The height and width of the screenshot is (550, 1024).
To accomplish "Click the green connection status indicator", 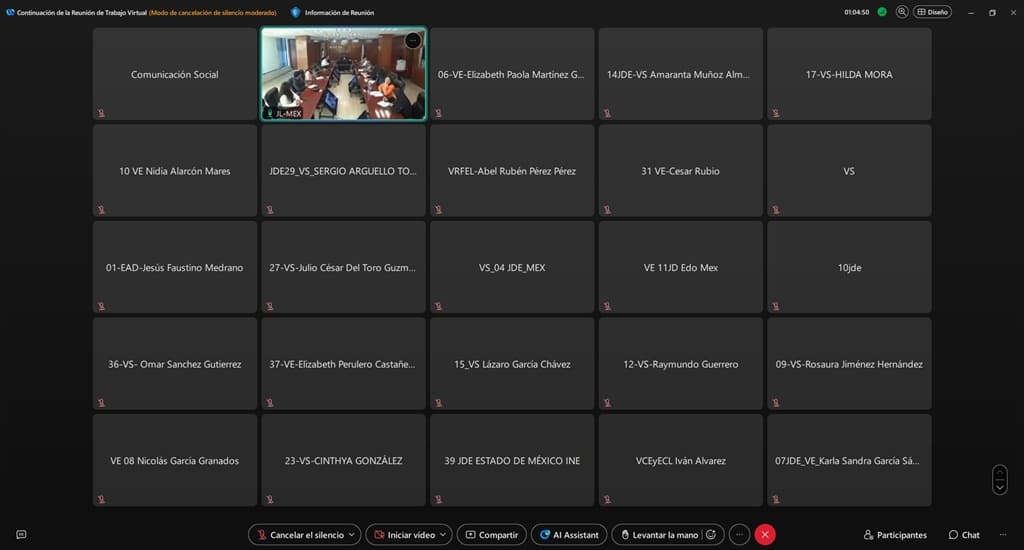I will (x=882, y=12).
